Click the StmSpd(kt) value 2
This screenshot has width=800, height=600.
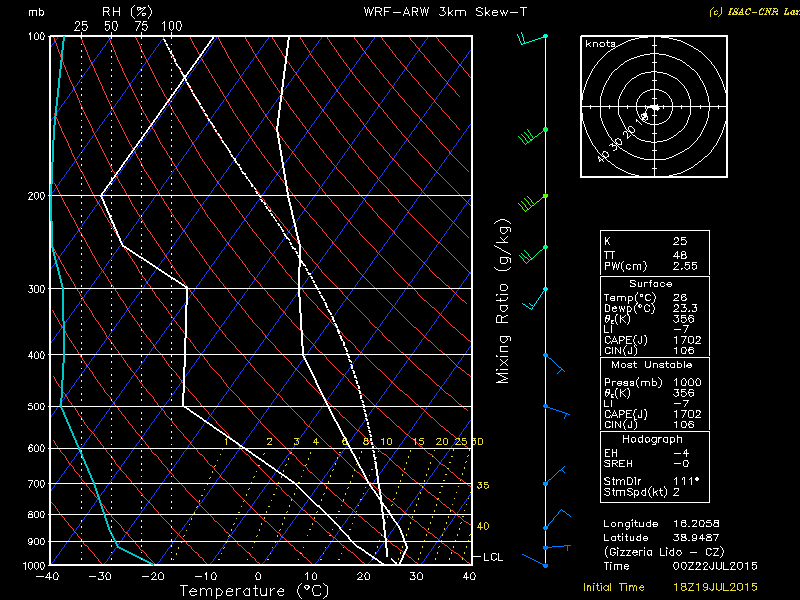coord(676,492)
